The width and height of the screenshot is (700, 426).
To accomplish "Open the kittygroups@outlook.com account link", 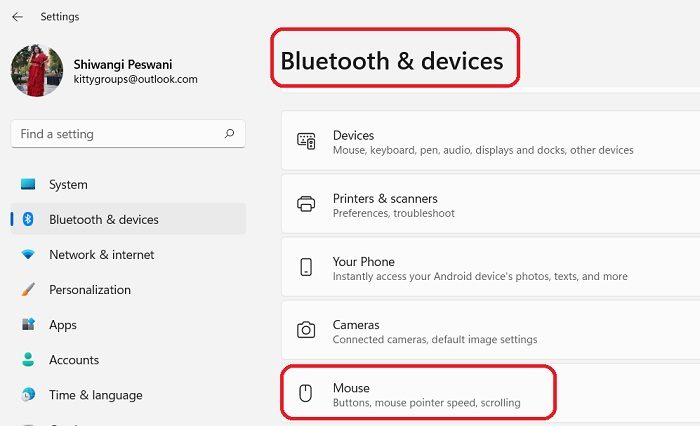I will pos(135,79).
